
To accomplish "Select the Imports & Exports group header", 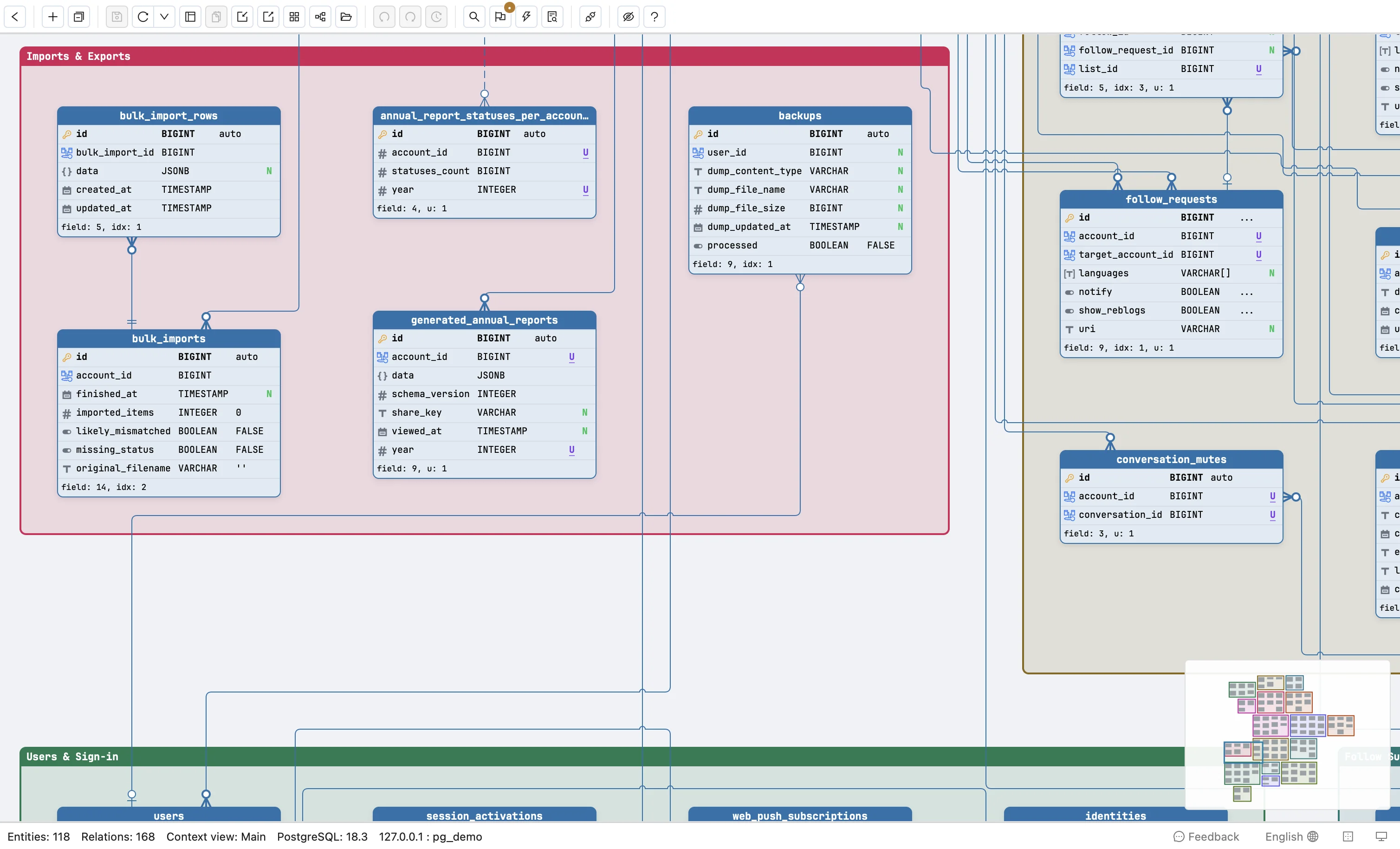I will pyautogui.click(x=484, y=56).
